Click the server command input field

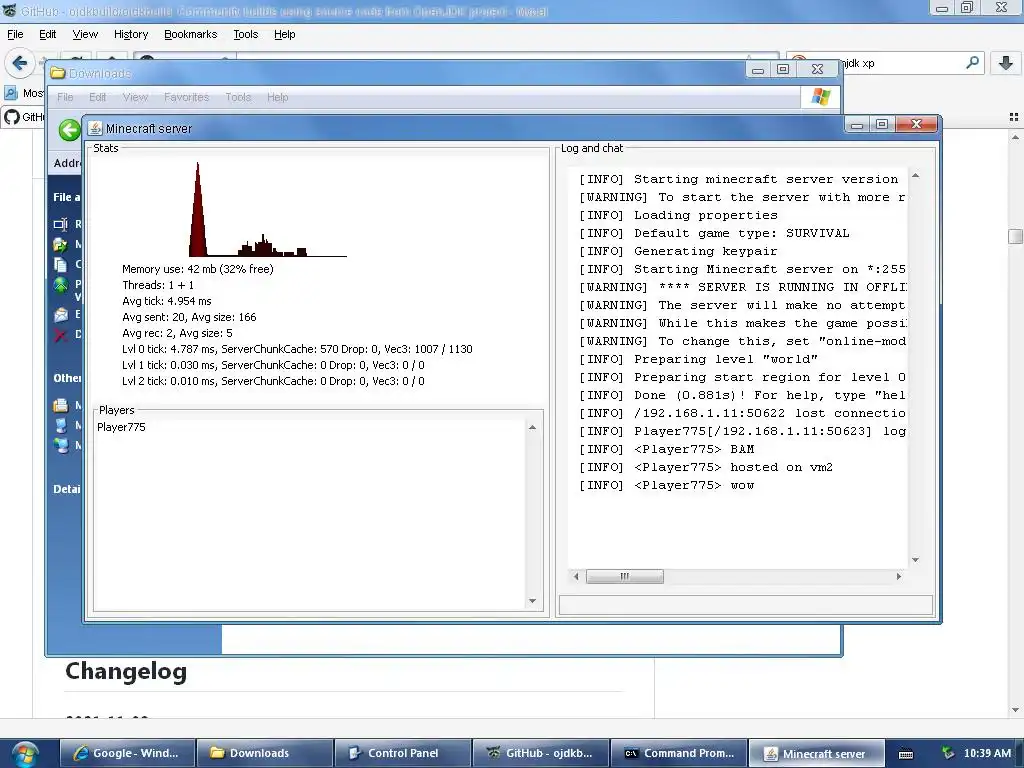[x=746, y=605]
